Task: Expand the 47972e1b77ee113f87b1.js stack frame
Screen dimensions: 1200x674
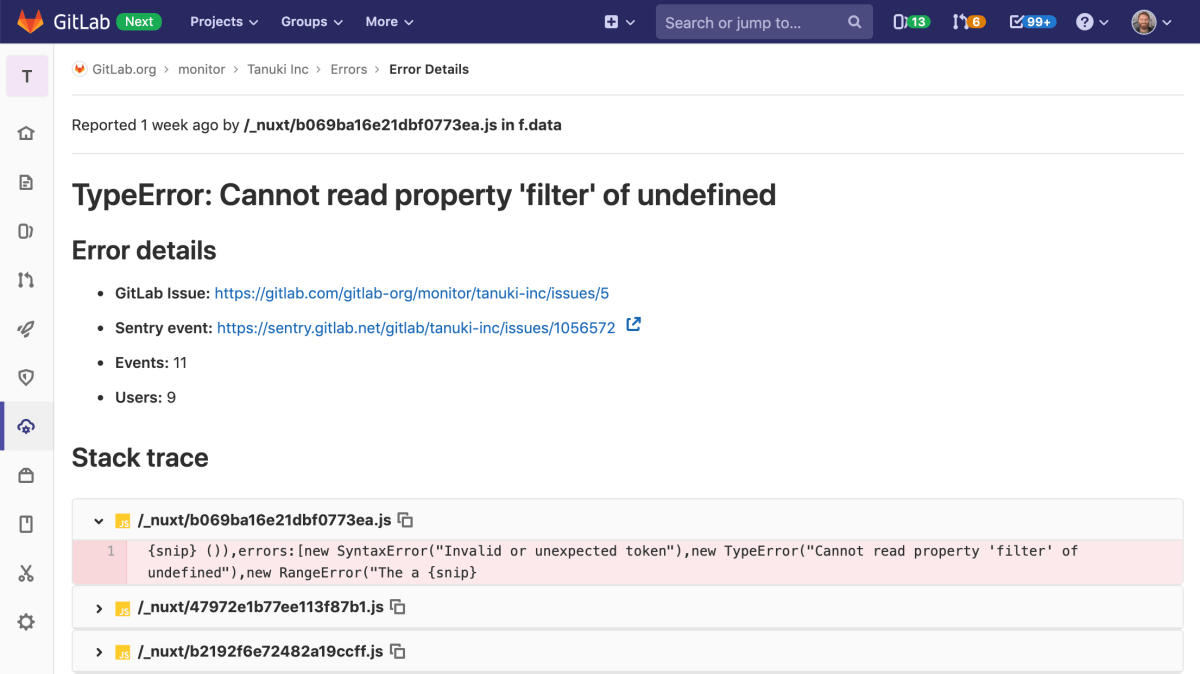Action: click(x=98, y=608)
